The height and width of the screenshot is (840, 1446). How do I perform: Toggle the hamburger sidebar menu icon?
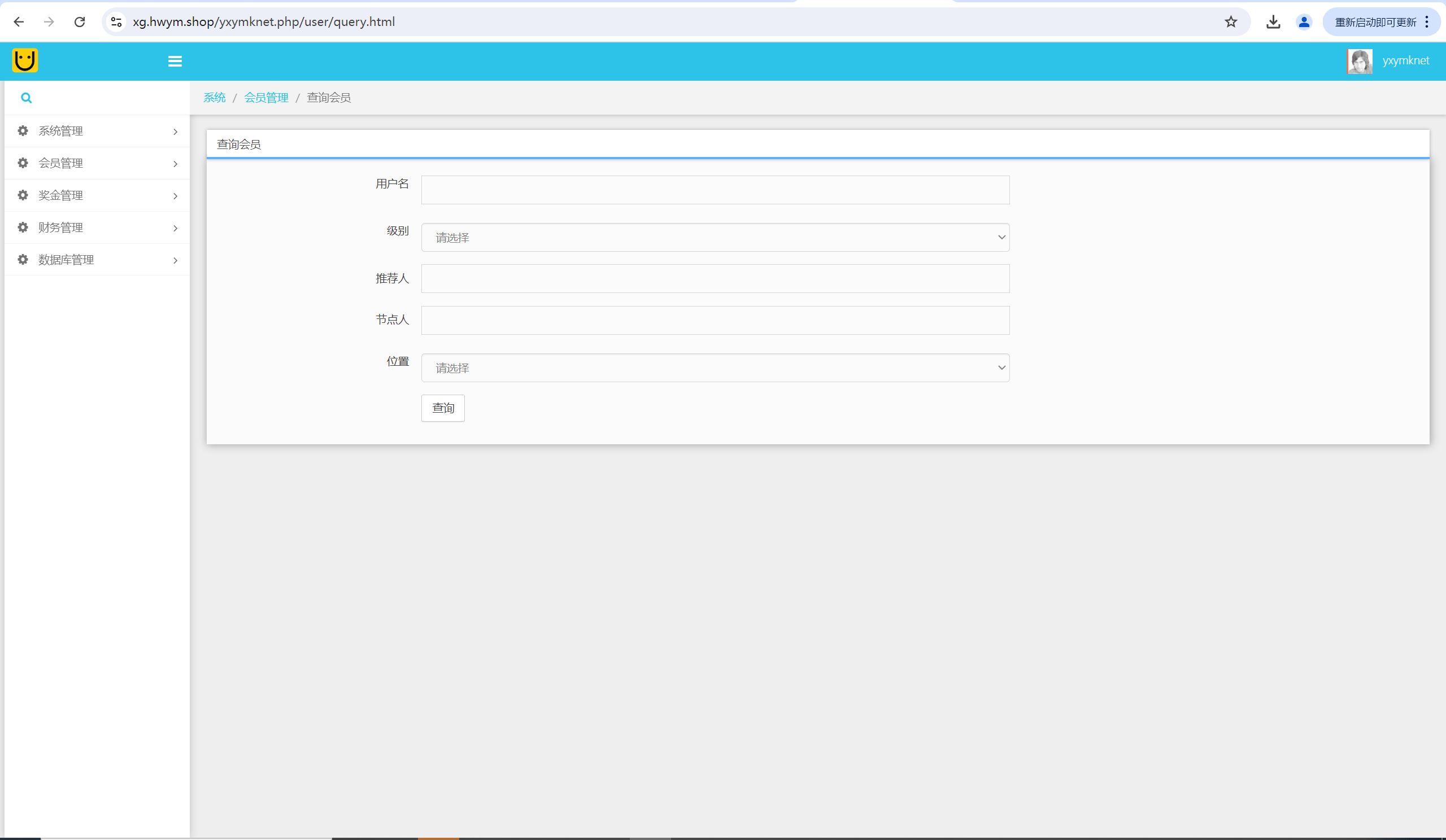pyautogui.click(x=175, y=62)
